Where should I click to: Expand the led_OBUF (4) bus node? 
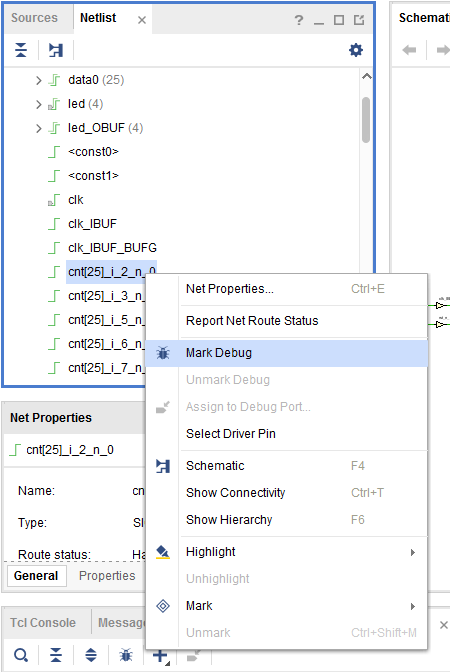39,128
